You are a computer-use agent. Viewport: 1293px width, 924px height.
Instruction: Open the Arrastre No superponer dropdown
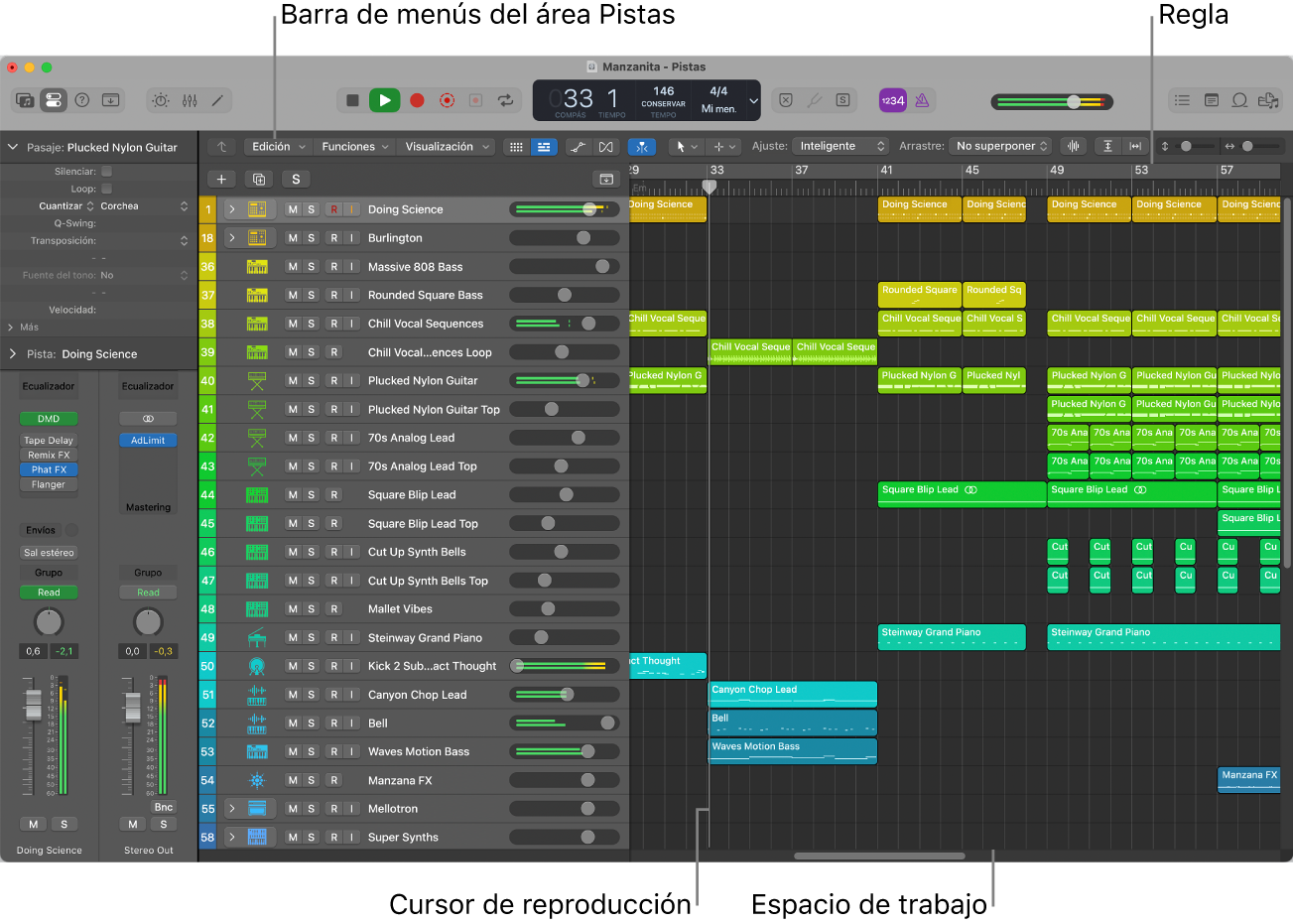tap(1000, 146)
